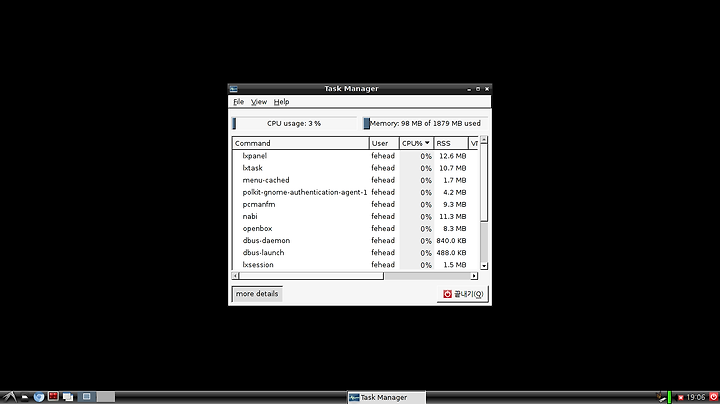Screen dimensions: 720x404
Task: Sort by the CPU% column header
Action: click(416, 143)
